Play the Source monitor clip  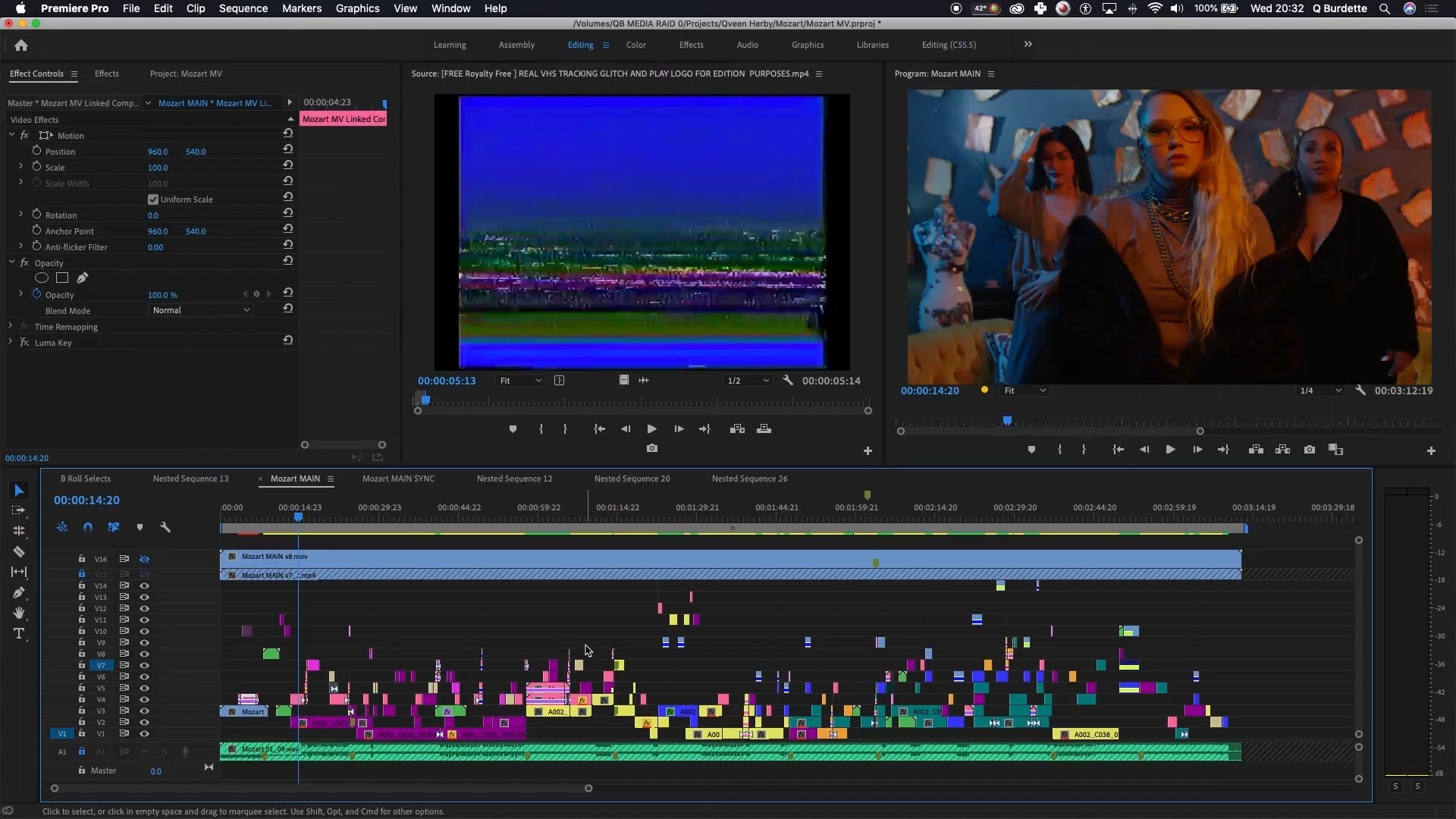coord(651,429)
